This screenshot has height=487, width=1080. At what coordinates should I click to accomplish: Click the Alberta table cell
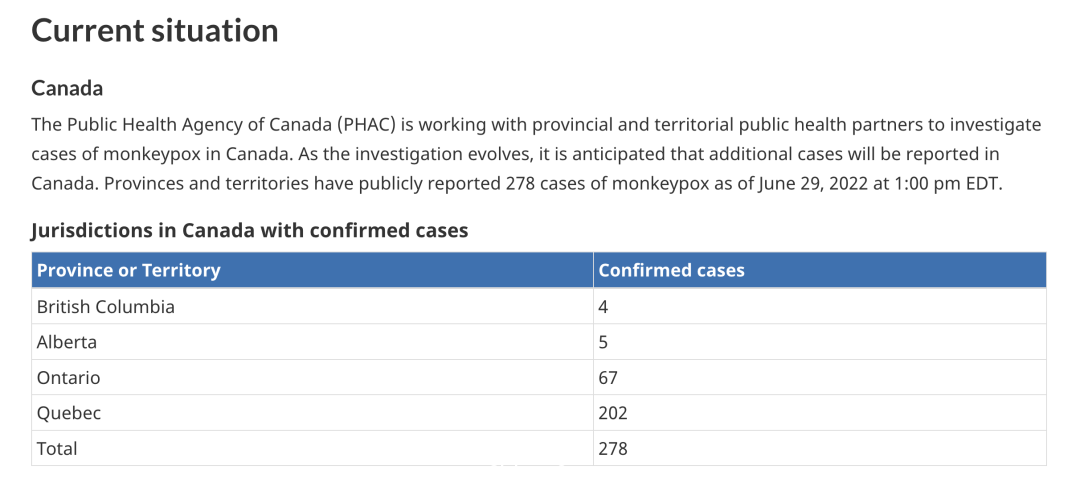[312, 342]
